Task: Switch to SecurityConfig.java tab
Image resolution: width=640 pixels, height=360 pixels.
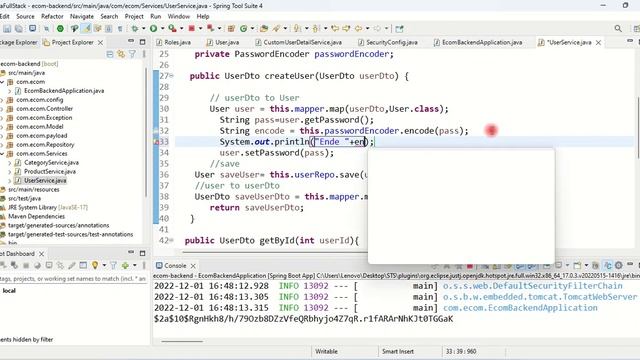Action: pos(388,42)
